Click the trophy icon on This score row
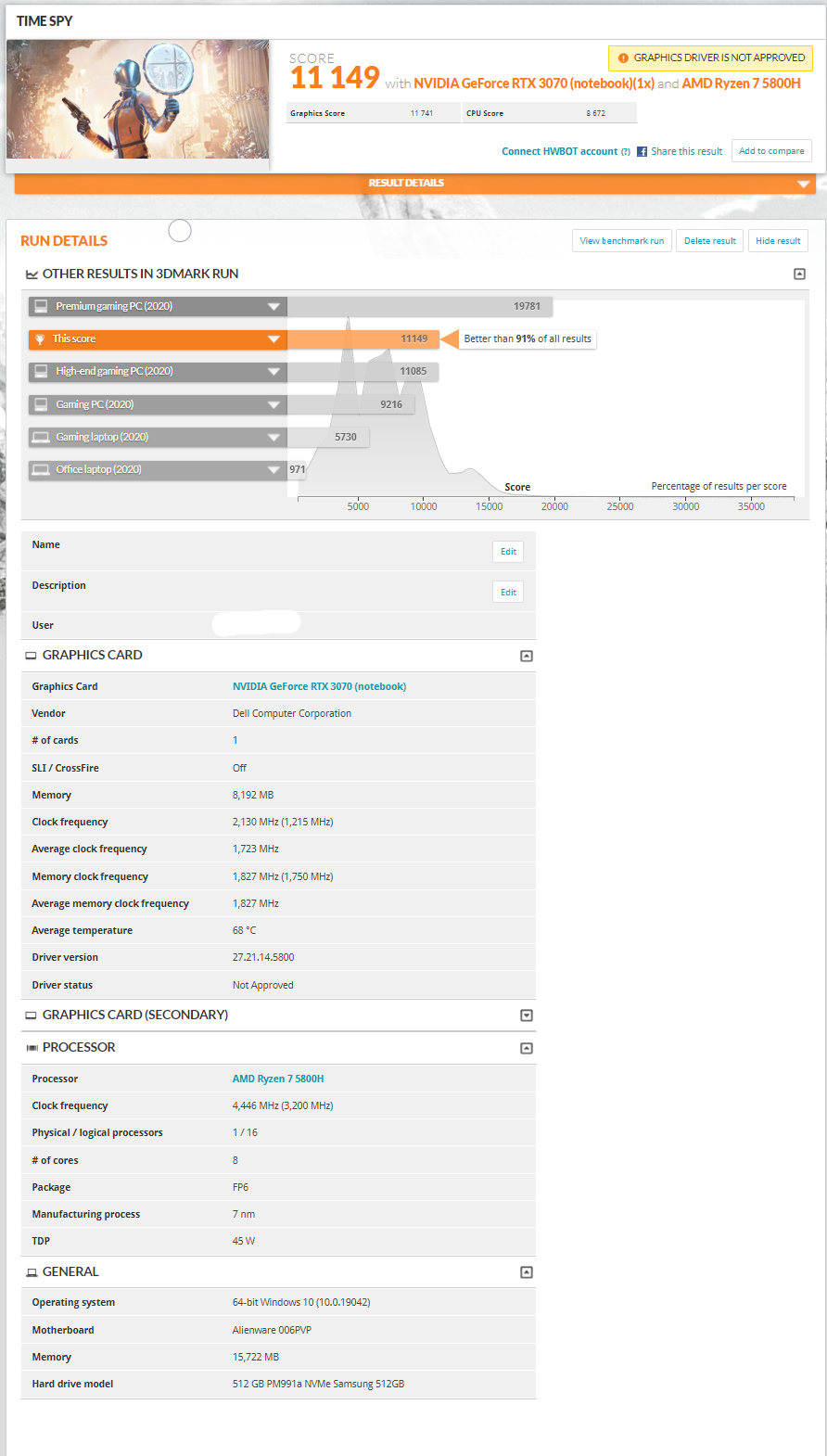The image size is (827, 1456). (x=40, y=339)
